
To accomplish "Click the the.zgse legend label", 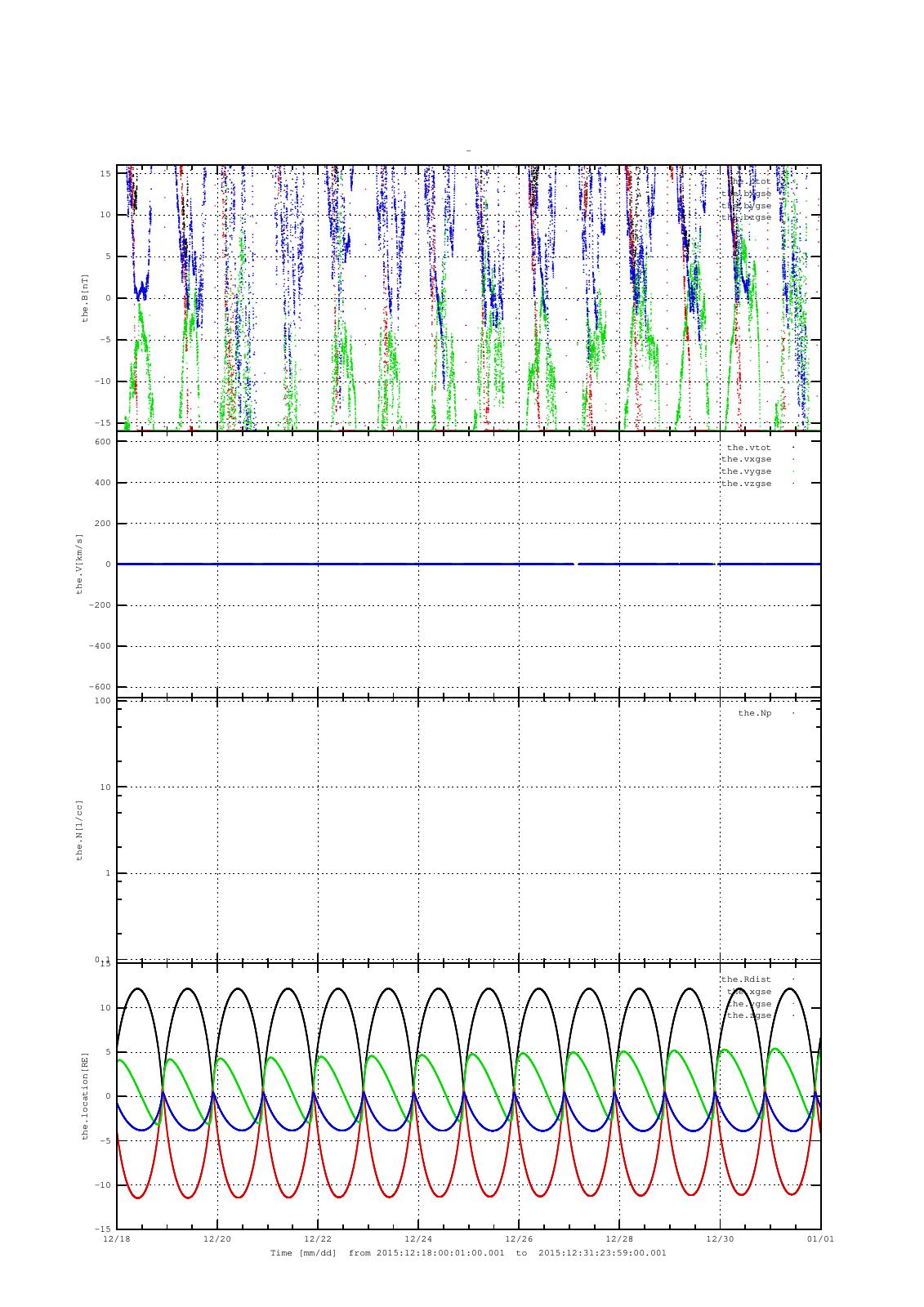I will pos(748,1015).
